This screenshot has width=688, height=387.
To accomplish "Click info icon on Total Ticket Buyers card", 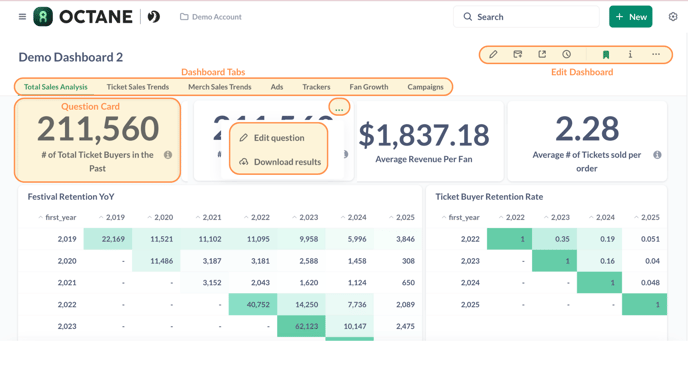I will (168, 155).
